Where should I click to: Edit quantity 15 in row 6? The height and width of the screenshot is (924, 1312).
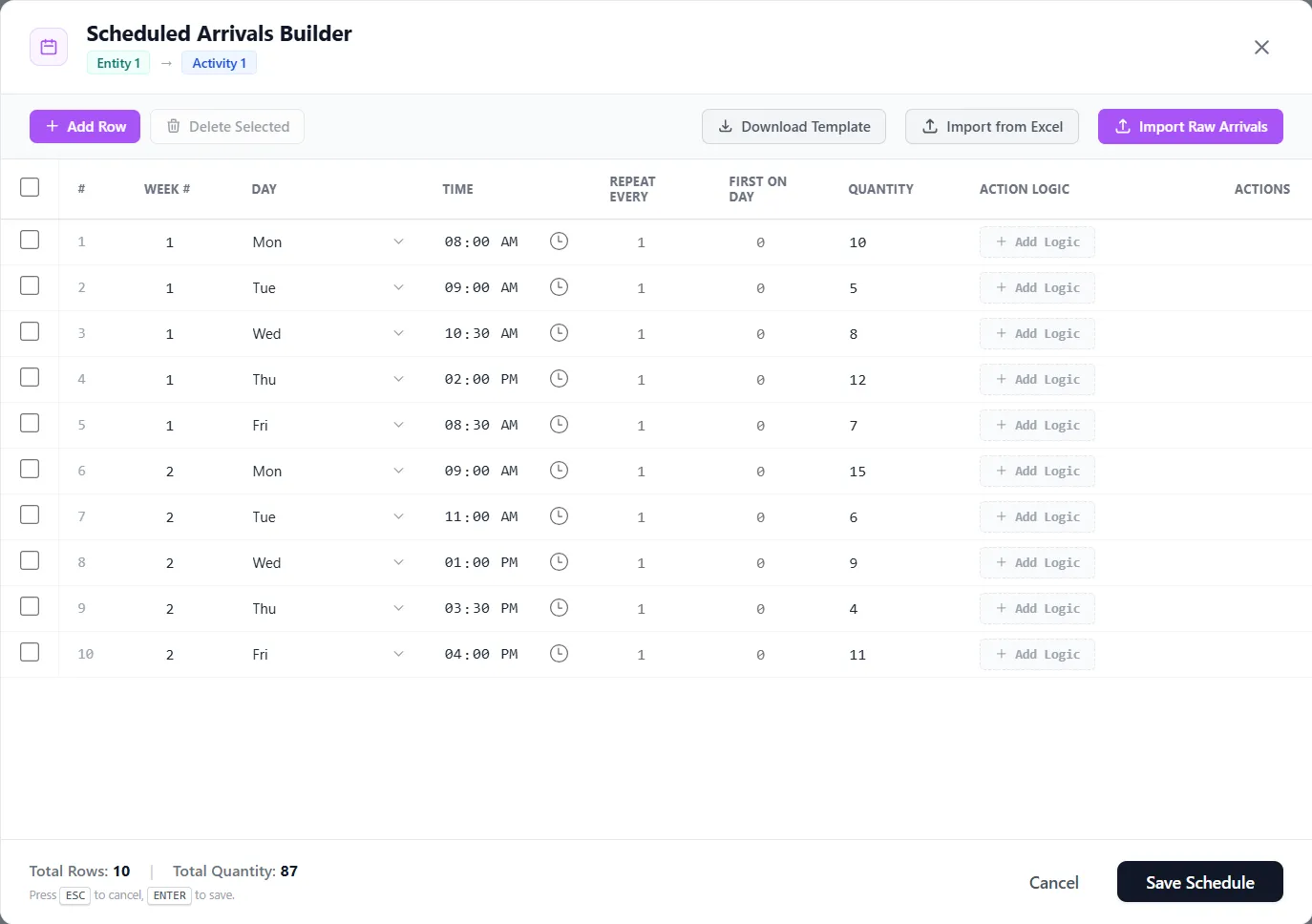[x=857, y=472]
